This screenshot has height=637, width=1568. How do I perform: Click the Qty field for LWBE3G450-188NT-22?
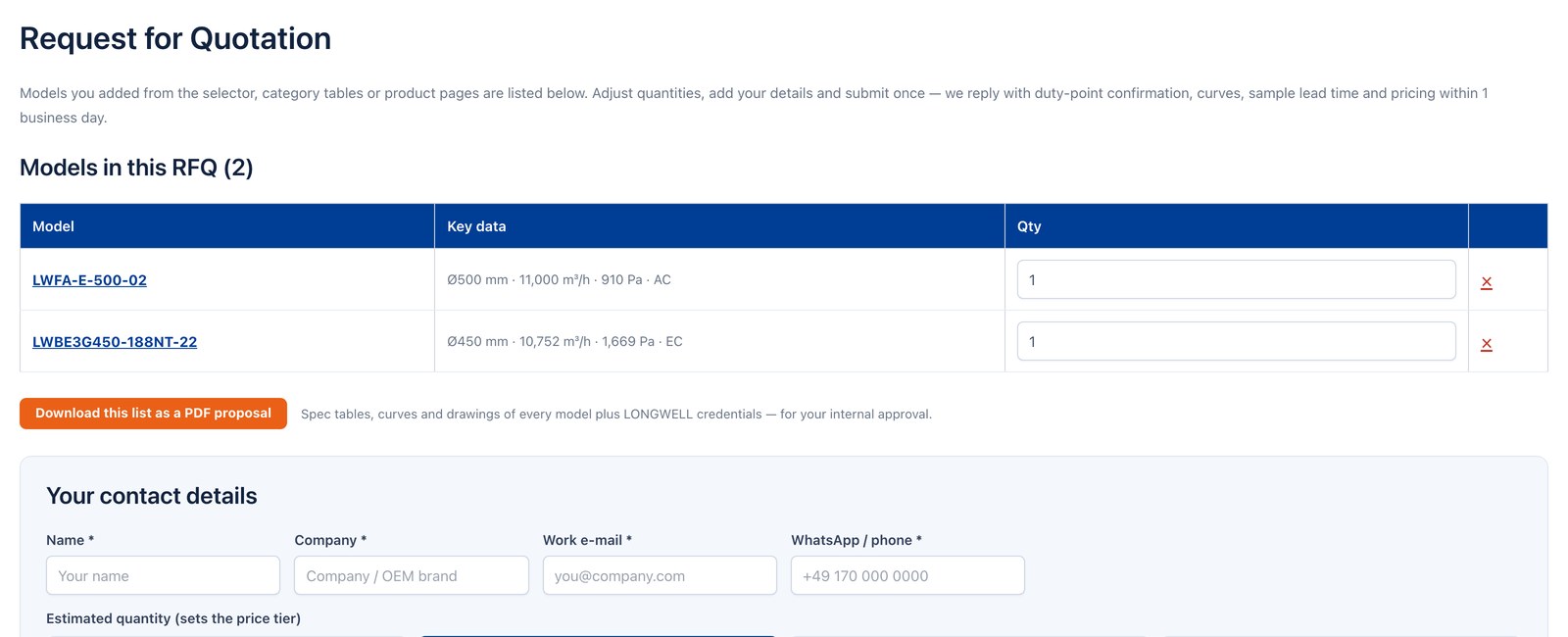click(1236, 341)
